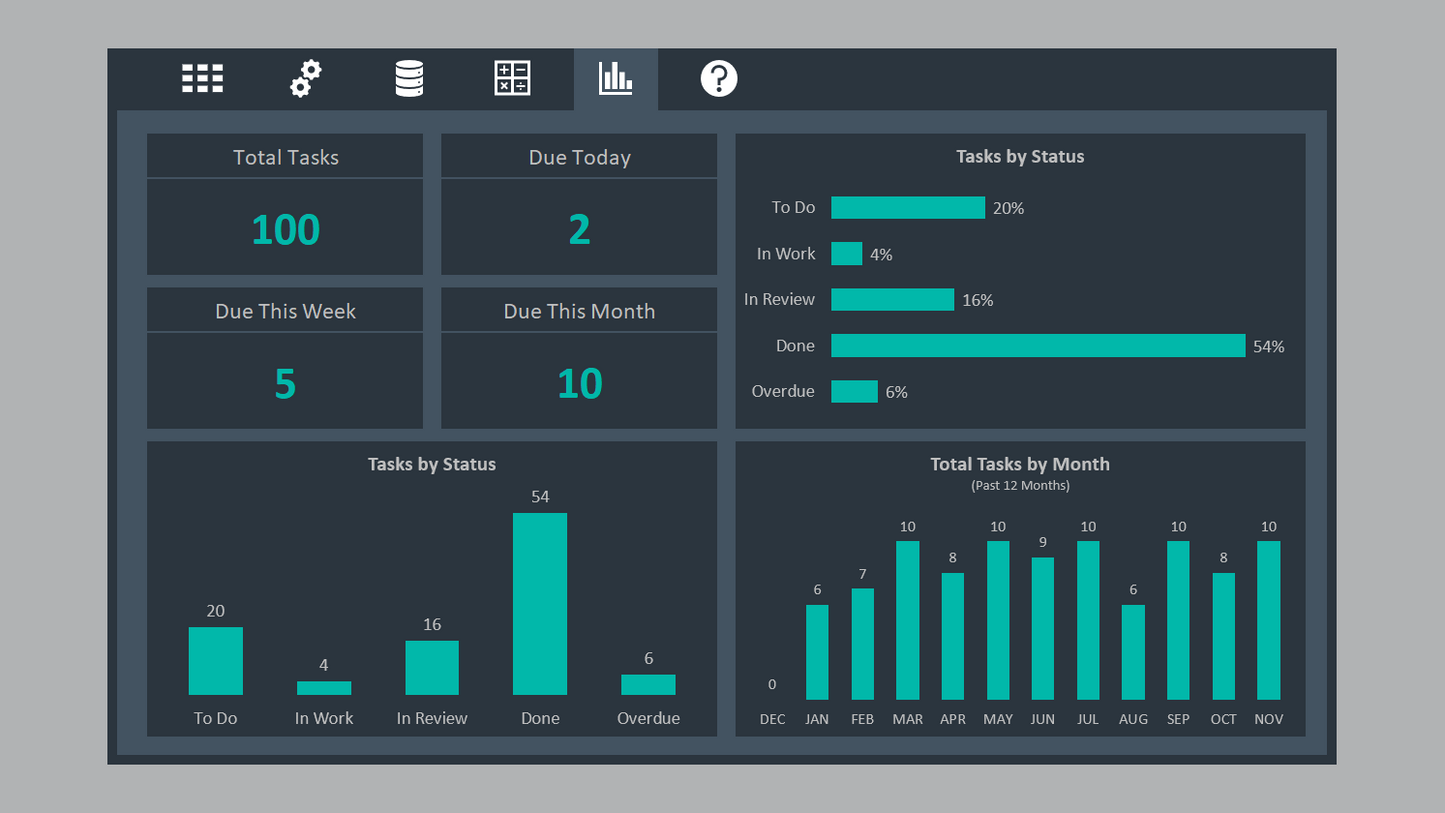Image resolution: width=1445 pixels, height=813 pixels.
Task: Click the In Review horizontal bar
Action: [x=892, y=300]
